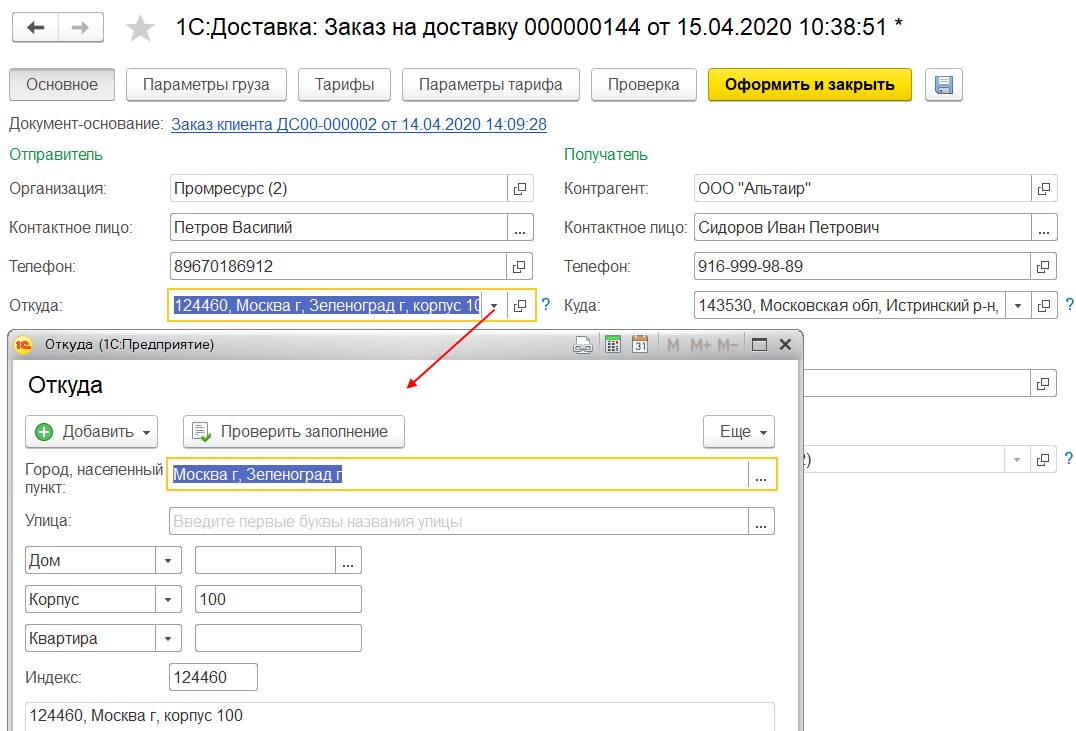
Task: Click the recipient phone field 916-999-98-89
Action: [x=863, y=266]
